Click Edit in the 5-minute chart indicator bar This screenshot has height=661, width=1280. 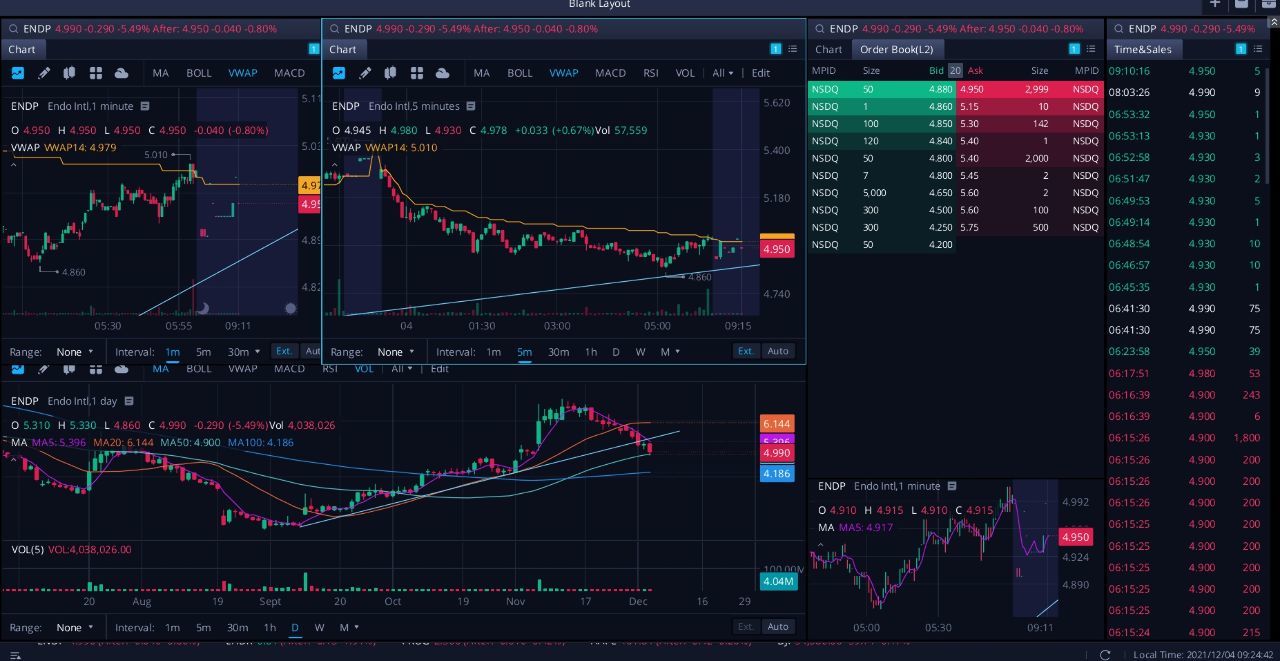pyautogui.click(x=761, y=73)
